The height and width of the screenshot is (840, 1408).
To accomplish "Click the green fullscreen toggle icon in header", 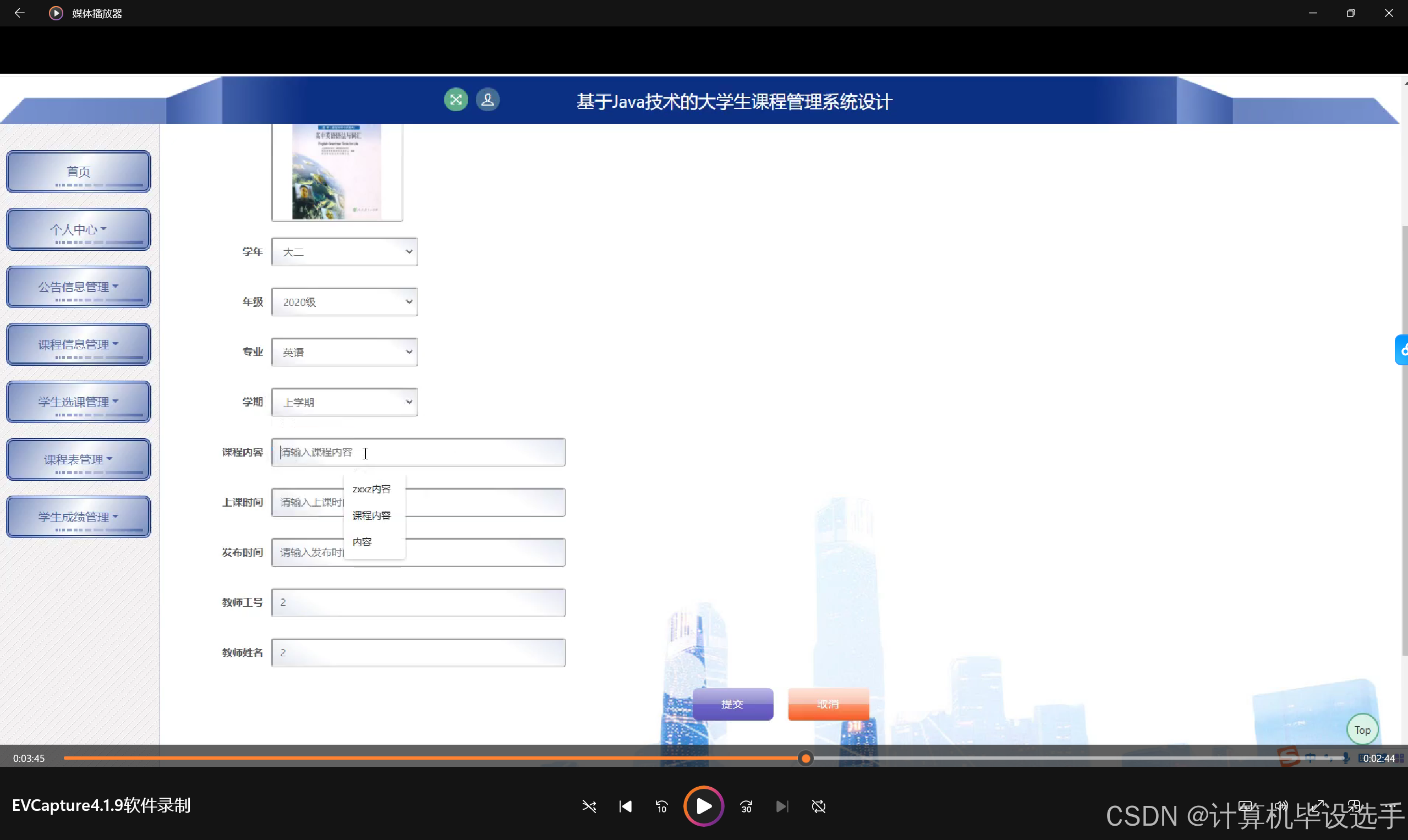I will click(x=456, y=100).
